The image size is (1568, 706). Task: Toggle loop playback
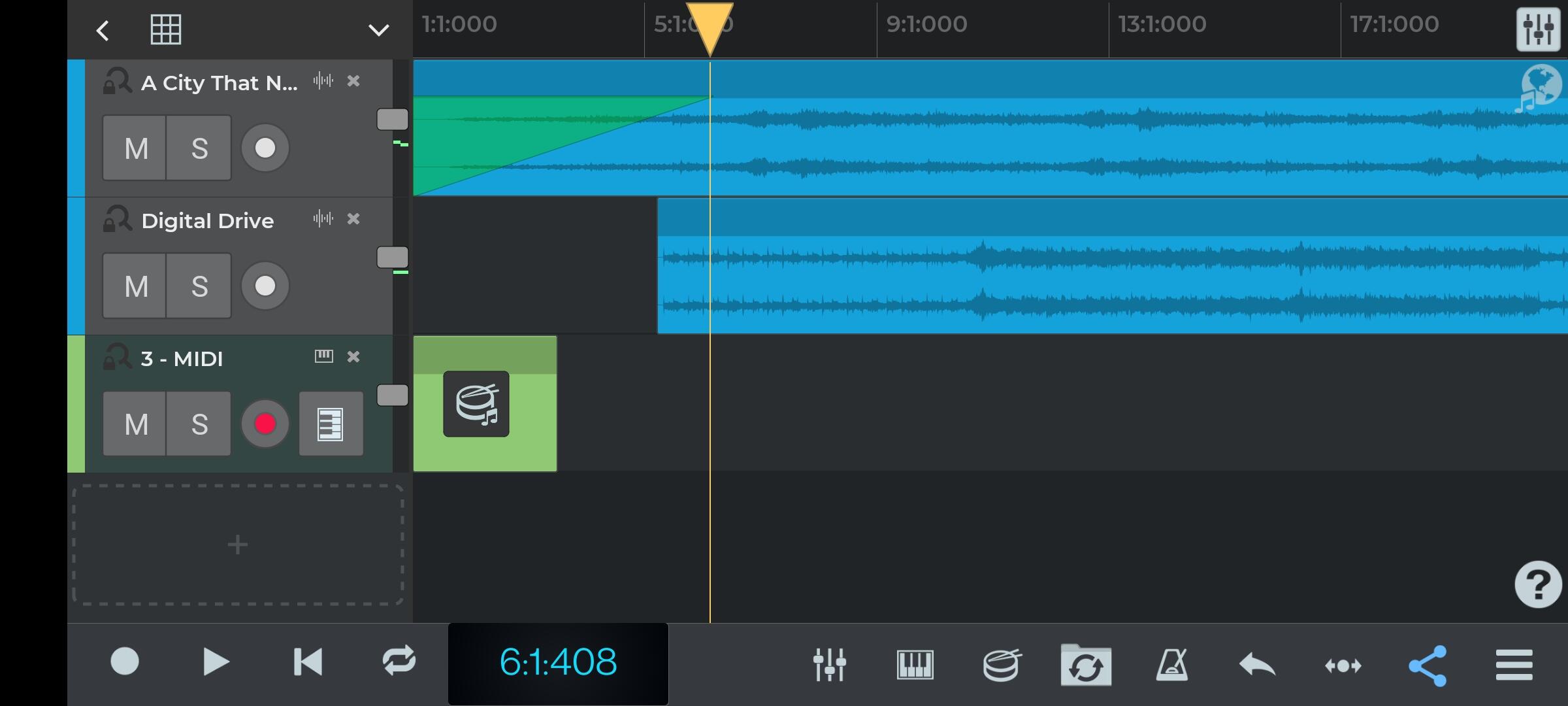tap(399, 660)
